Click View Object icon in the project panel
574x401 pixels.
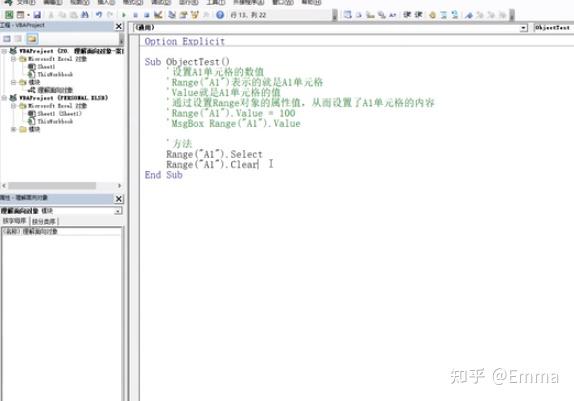(x=18, y=39)
